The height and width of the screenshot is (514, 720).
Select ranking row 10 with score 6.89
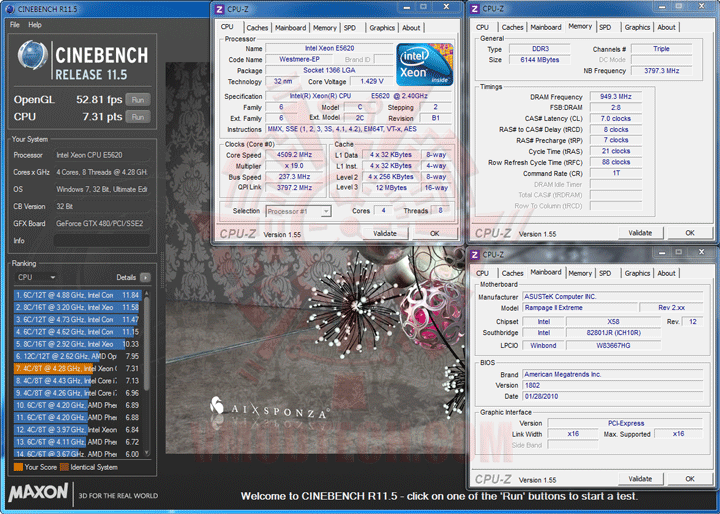tap(77, 405)
